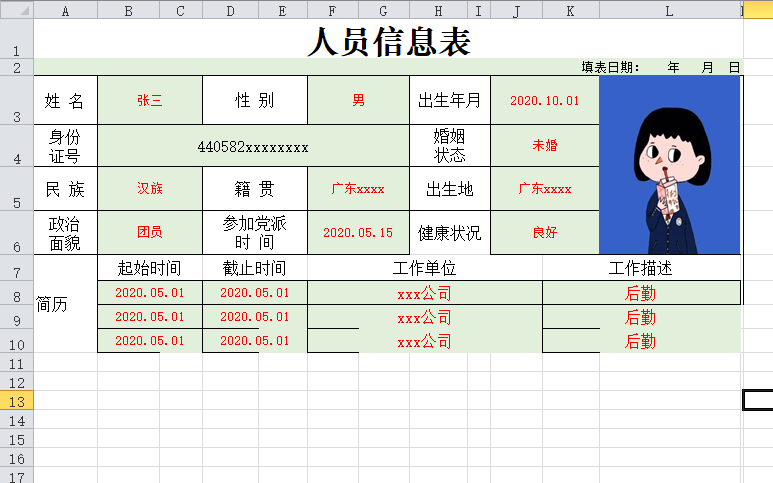
Task: Click the 姓名 label cell
Action: (66, 100)
